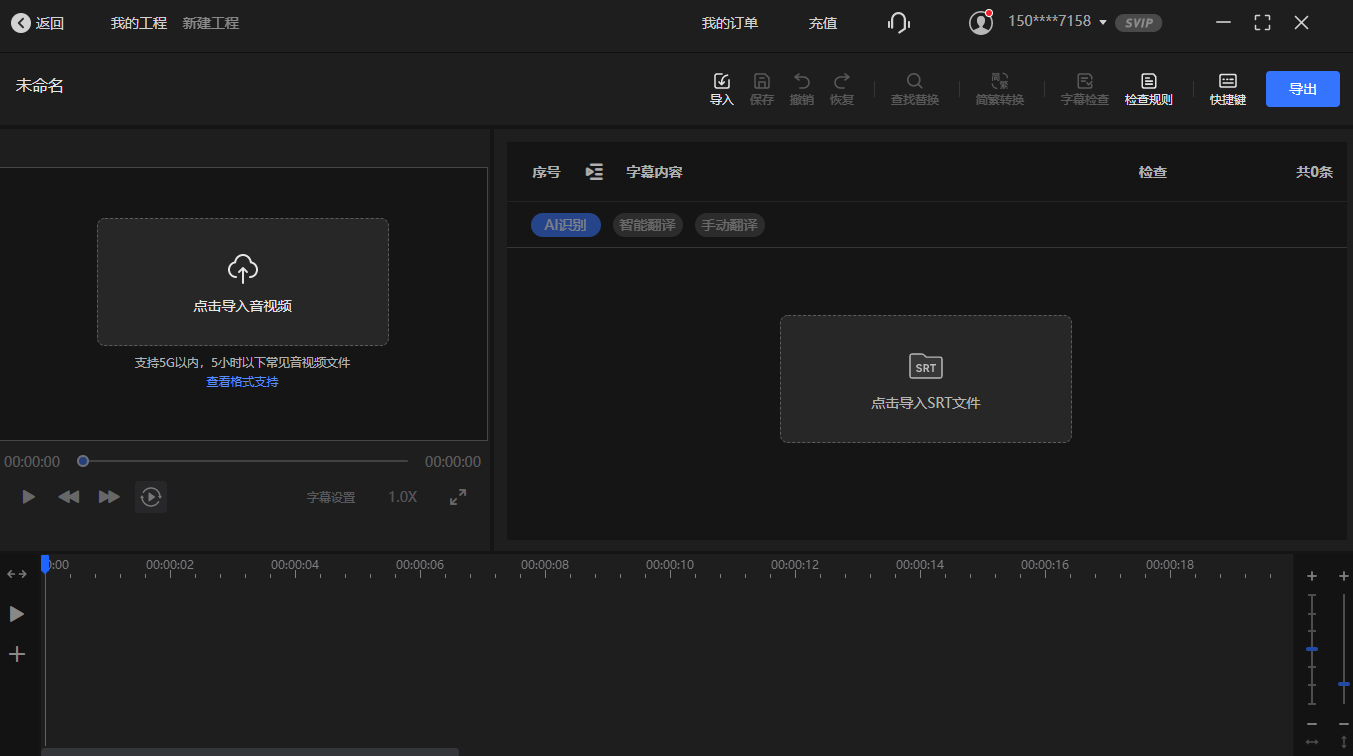Click the 撤销 undo icon

point(801,88)
